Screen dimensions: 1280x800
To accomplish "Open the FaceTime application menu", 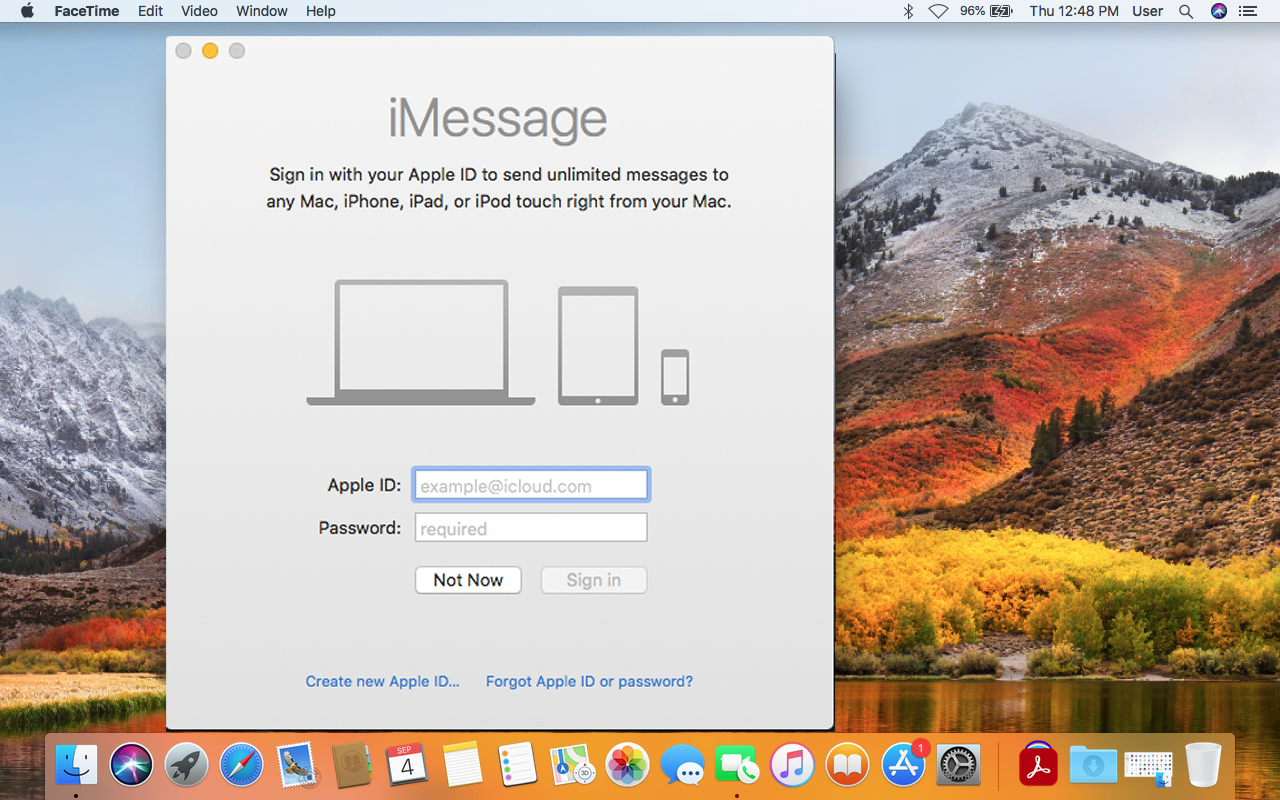I will tap(87, 11).
